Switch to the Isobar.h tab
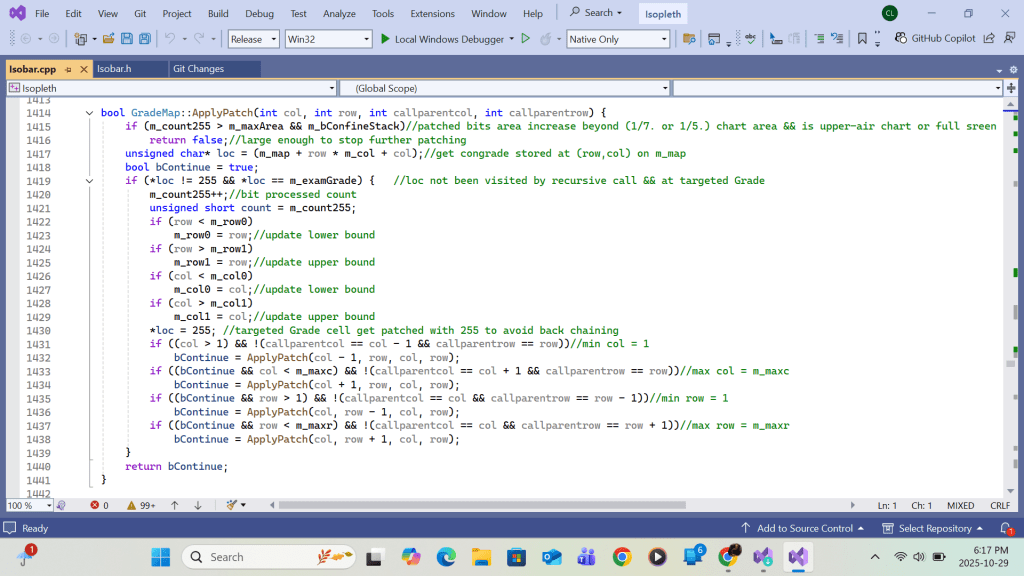 [114, 69]
